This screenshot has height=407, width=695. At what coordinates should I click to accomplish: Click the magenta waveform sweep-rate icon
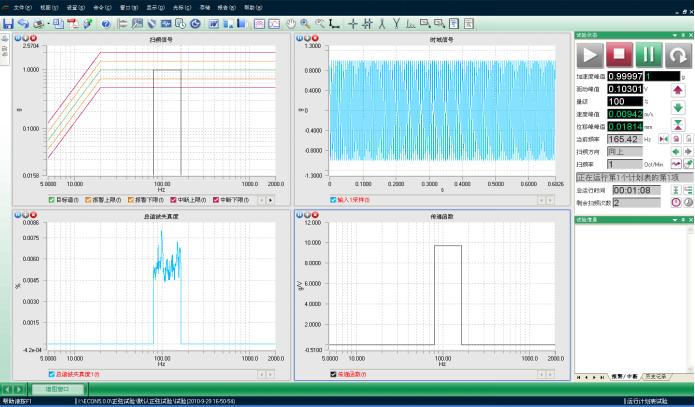(x=675, y=164)
